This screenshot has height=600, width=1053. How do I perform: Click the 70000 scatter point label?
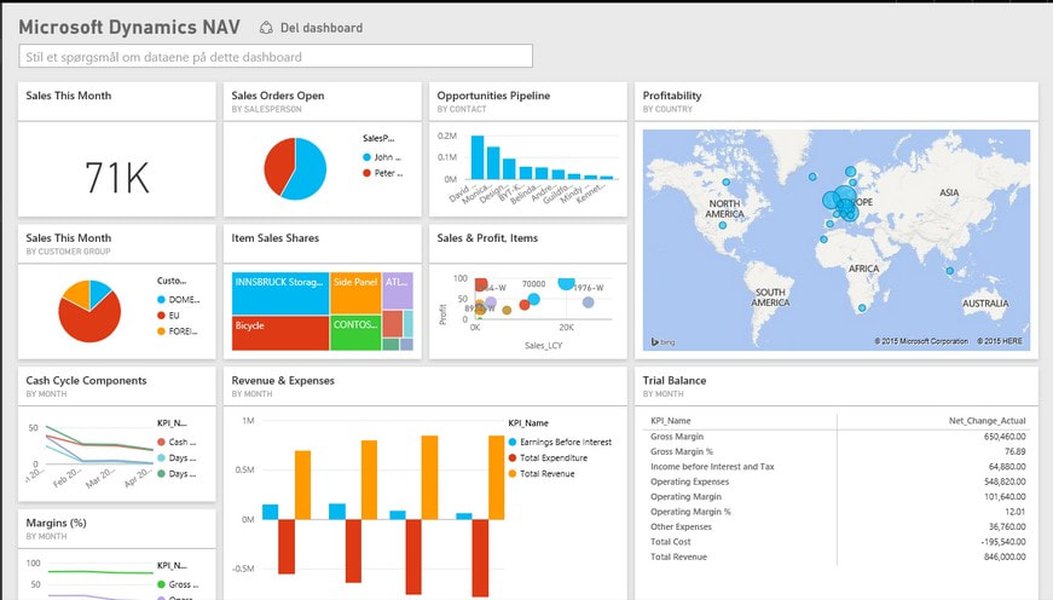[534, 284]
